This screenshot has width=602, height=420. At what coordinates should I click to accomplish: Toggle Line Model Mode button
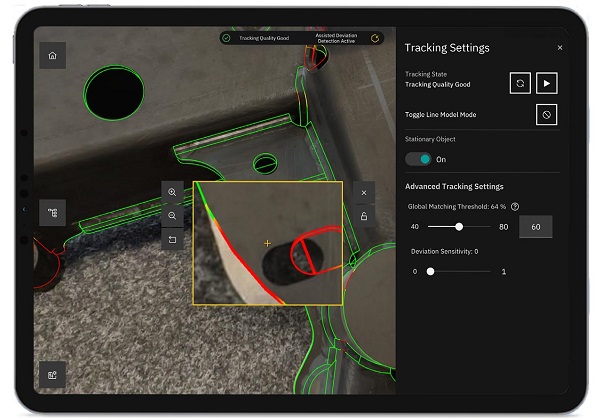[546, 115]
